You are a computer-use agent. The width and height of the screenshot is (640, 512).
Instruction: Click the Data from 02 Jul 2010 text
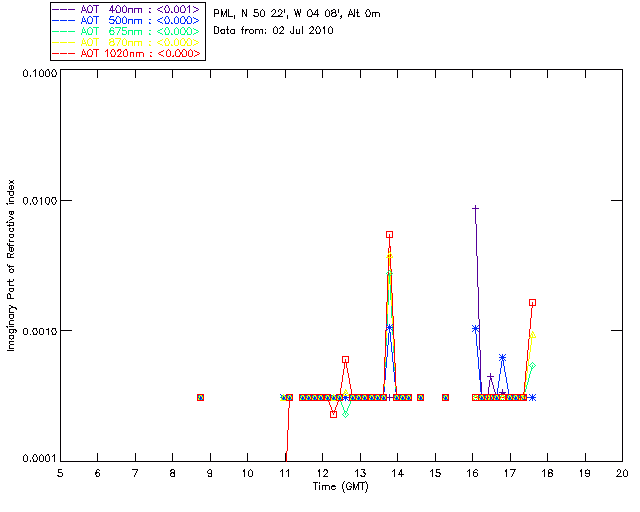click(273, 31)
